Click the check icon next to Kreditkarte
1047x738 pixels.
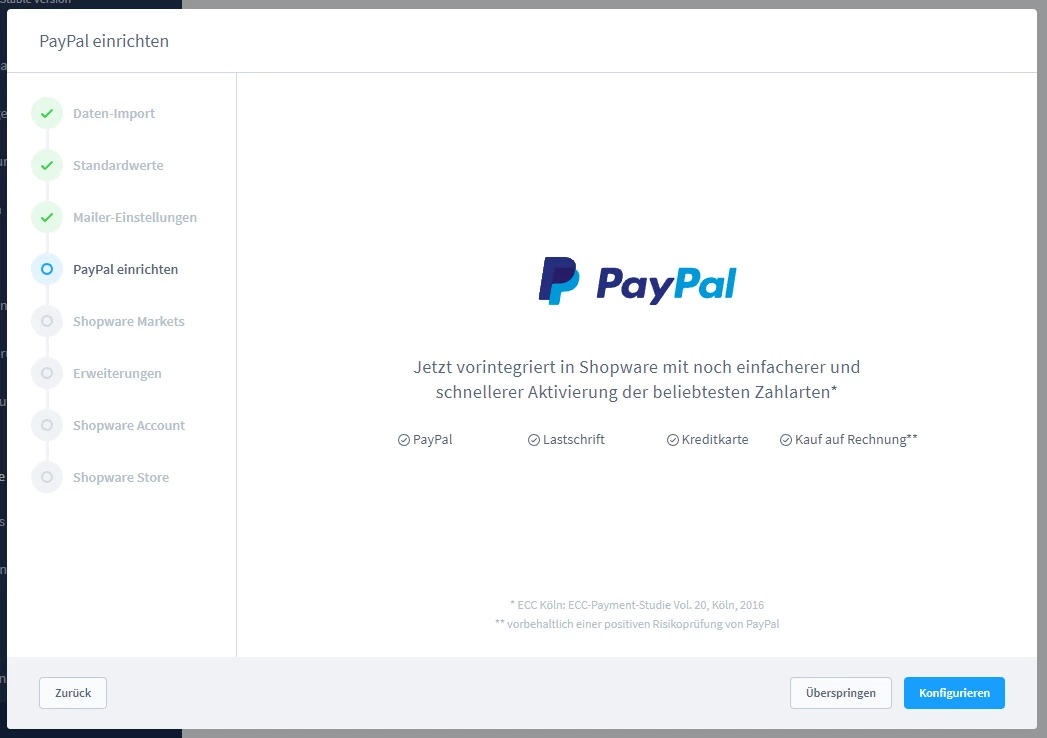[x=673, y=440]
